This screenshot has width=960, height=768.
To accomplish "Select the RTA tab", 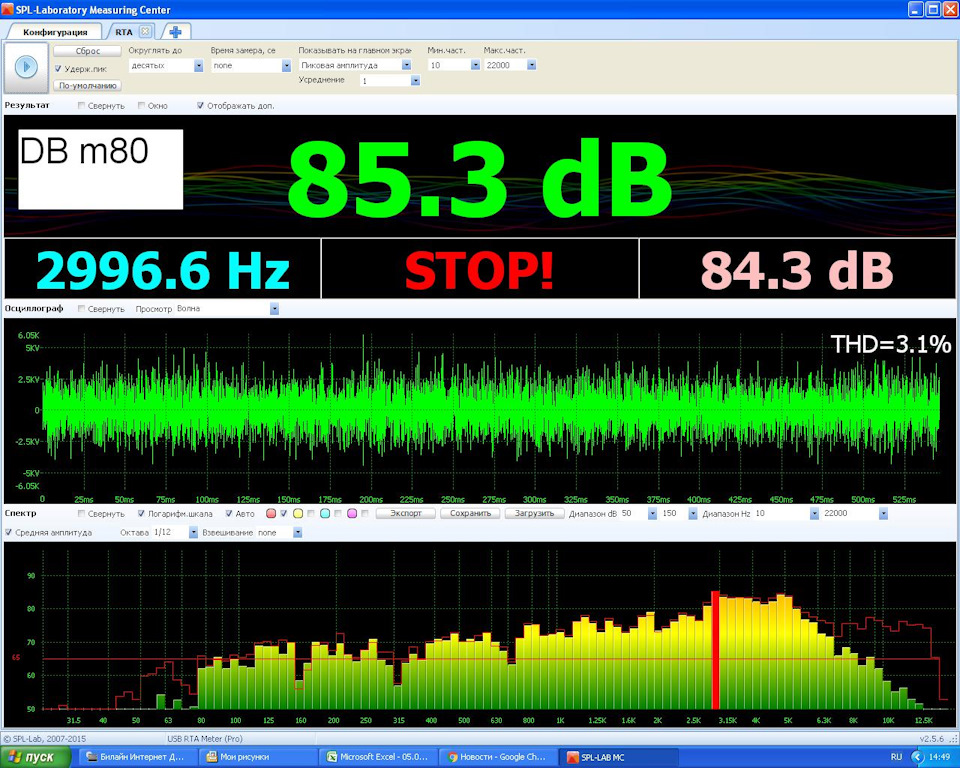I will (x=124, y=32).
